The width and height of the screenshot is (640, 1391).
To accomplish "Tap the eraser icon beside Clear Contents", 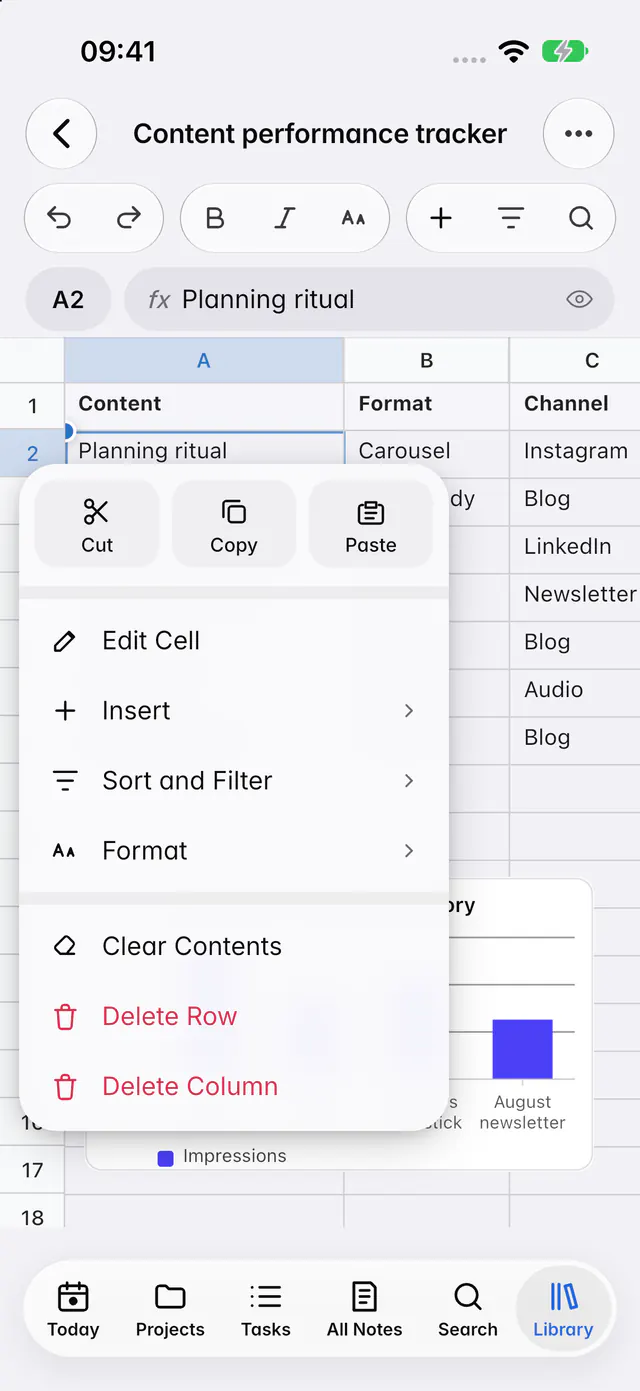I will click(65, 947).
